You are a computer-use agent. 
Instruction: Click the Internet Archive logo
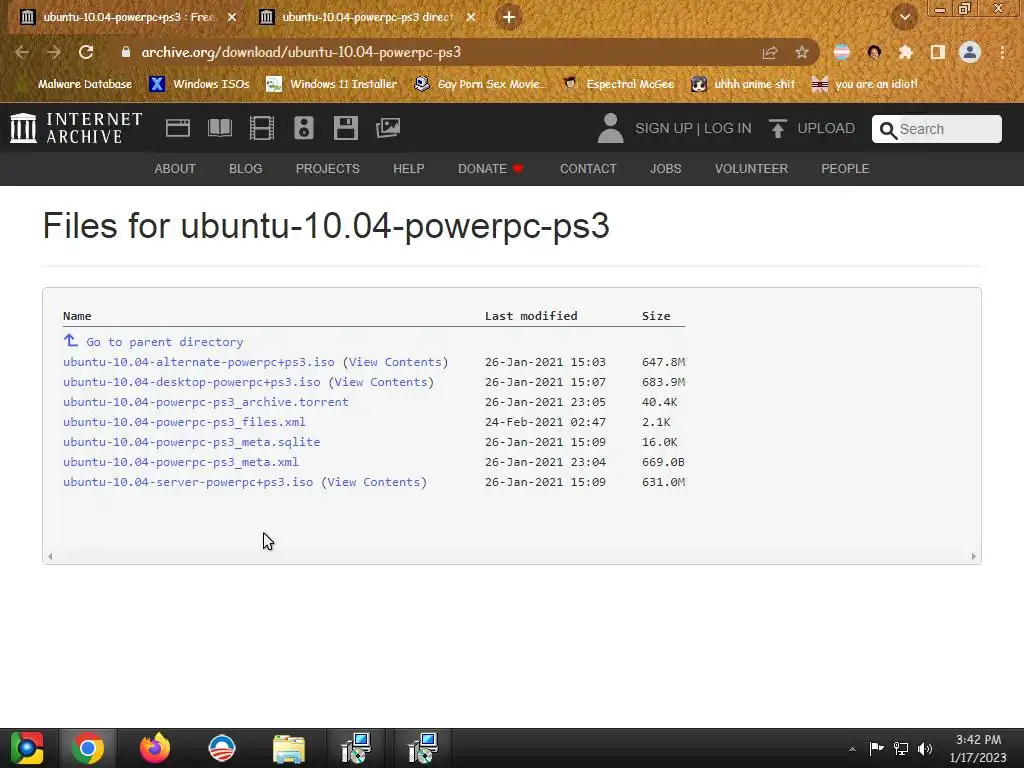point(76,128)
